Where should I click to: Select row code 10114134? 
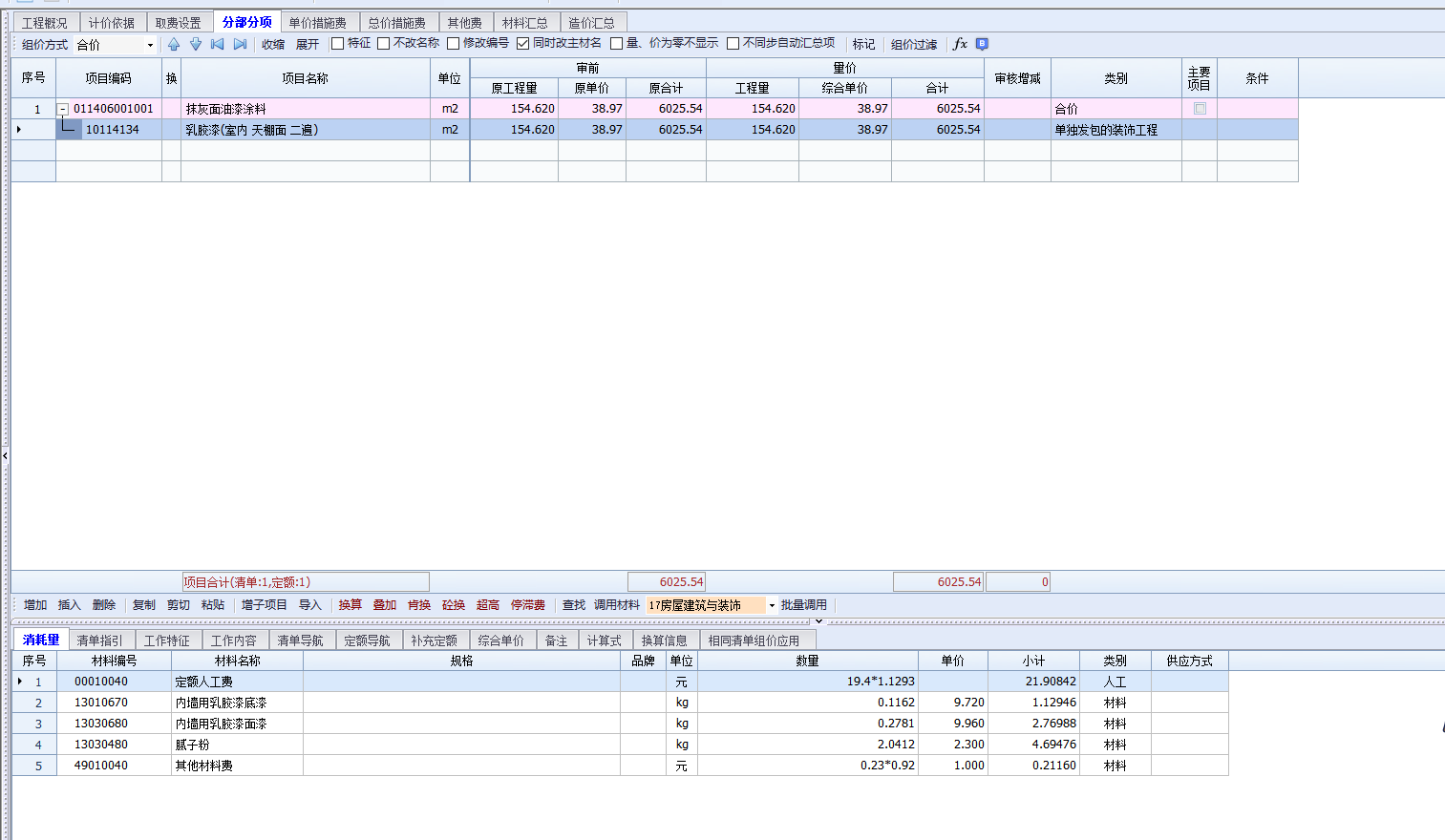click(113, 130)
